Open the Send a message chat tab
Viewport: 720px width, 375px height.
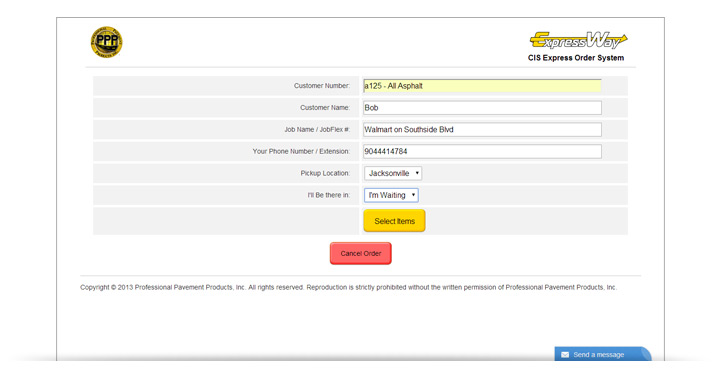[x=603, y=354]
